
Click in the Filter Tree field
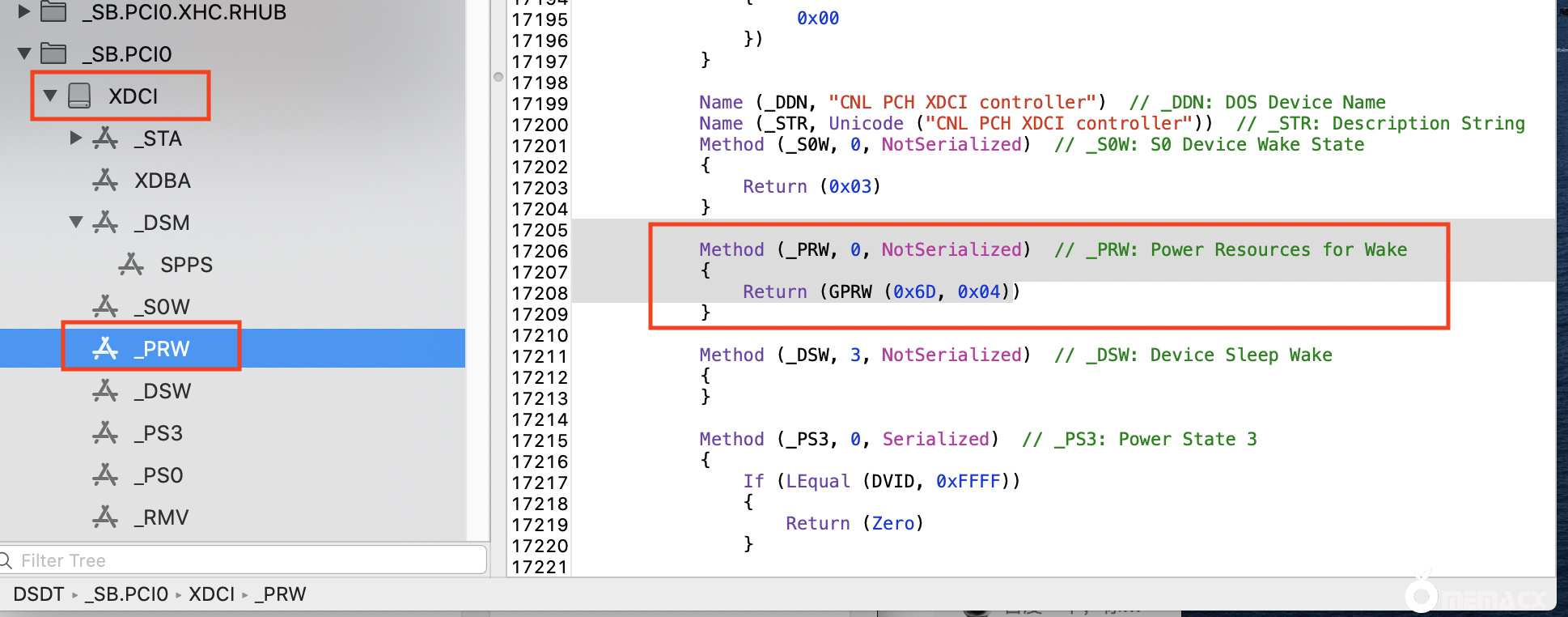coord(243,560)
